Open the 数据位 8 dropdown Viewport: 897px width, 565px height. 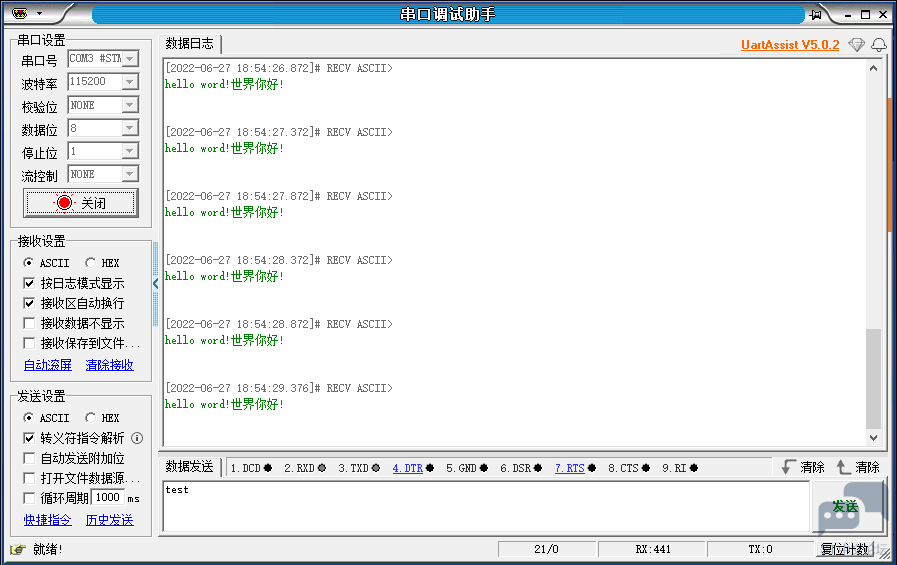coord(130,128)
